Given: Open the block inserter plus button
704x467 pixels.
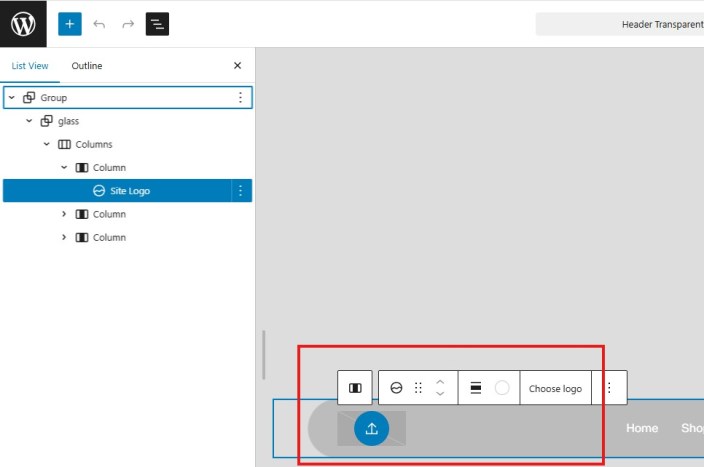Looking at the screenshot, I should point(70,24).
